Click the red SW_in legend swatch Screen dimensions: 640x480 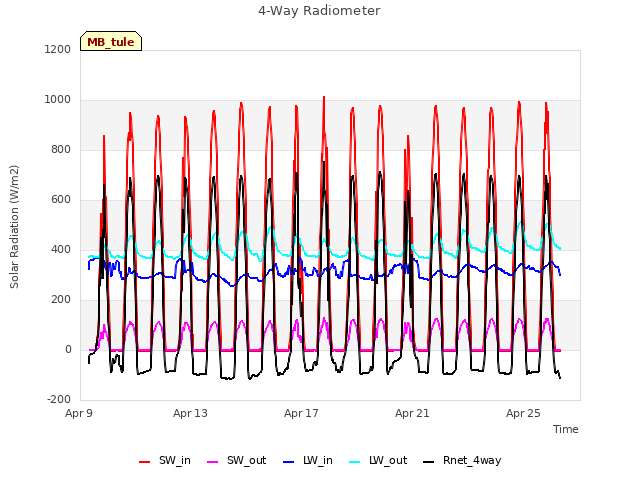pyautogui.click(x=144, y=462)
